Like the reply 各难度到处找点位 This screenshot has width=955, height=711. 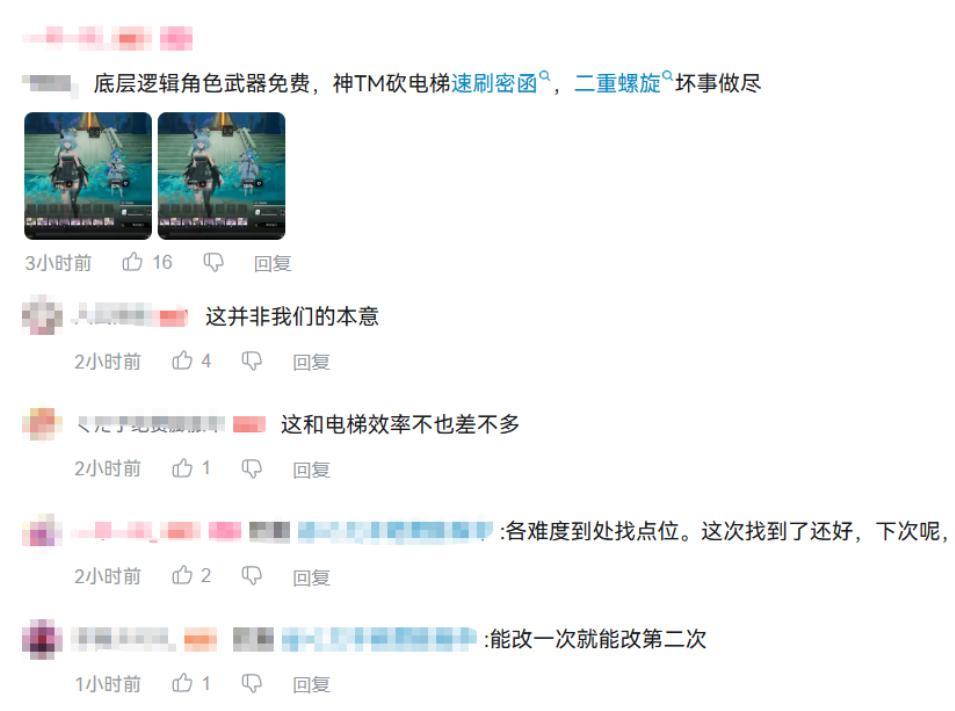[182, 575]
